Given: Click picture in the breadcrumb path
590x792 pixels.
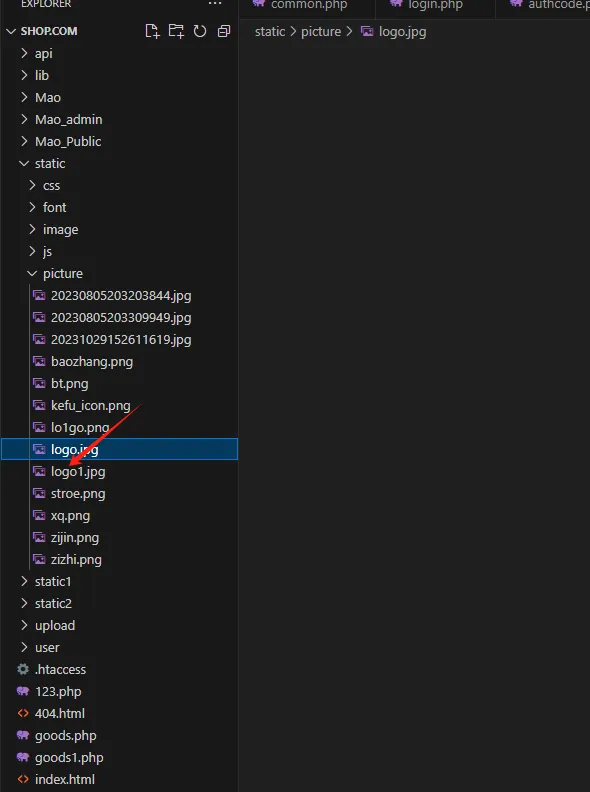Looking at the screenshot, I should tap(321, 31).
